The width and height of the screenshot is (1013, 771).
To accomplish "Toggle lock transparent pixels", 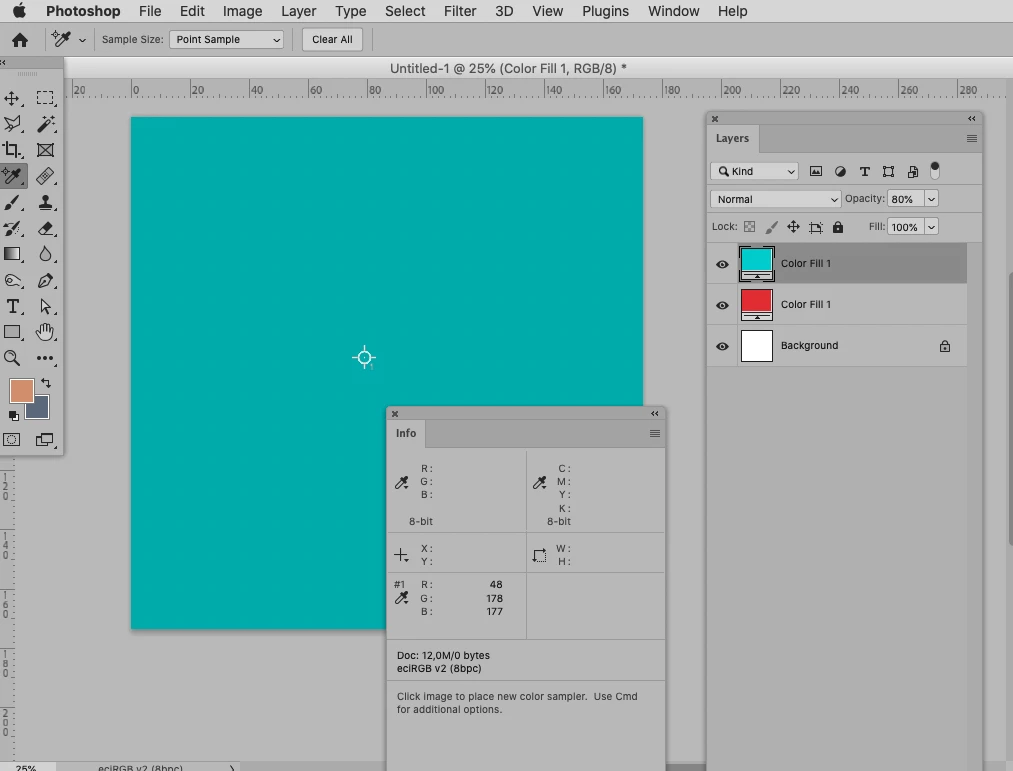I will 749,227.
